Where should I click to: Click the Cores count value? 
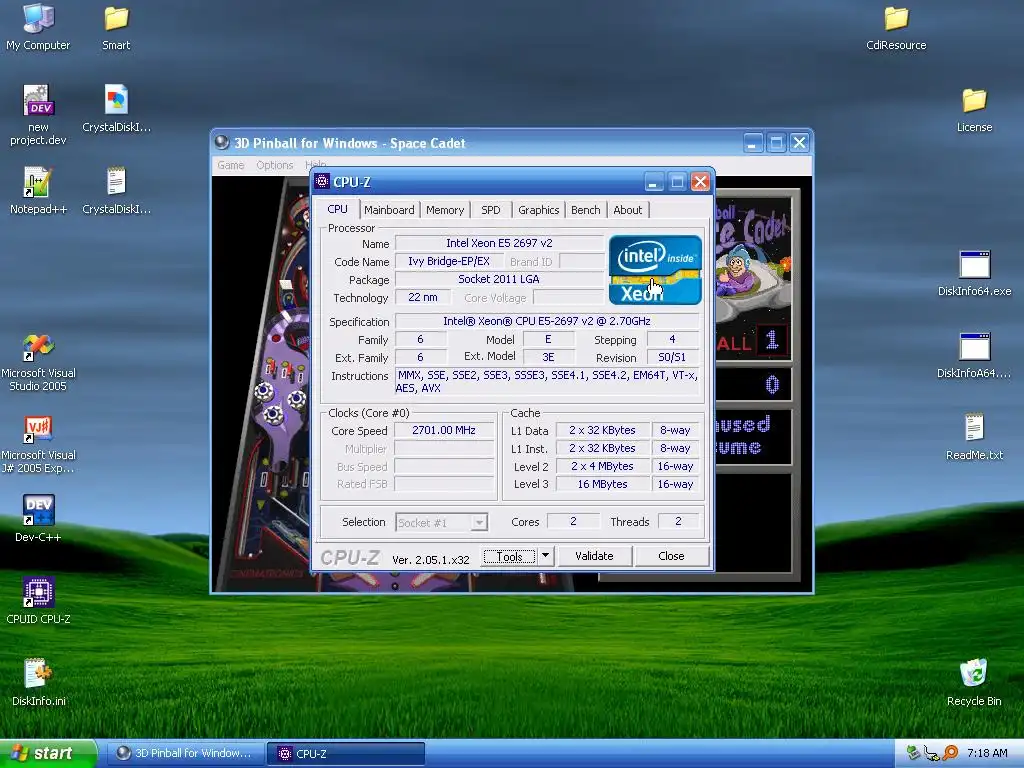click(573, 521)
